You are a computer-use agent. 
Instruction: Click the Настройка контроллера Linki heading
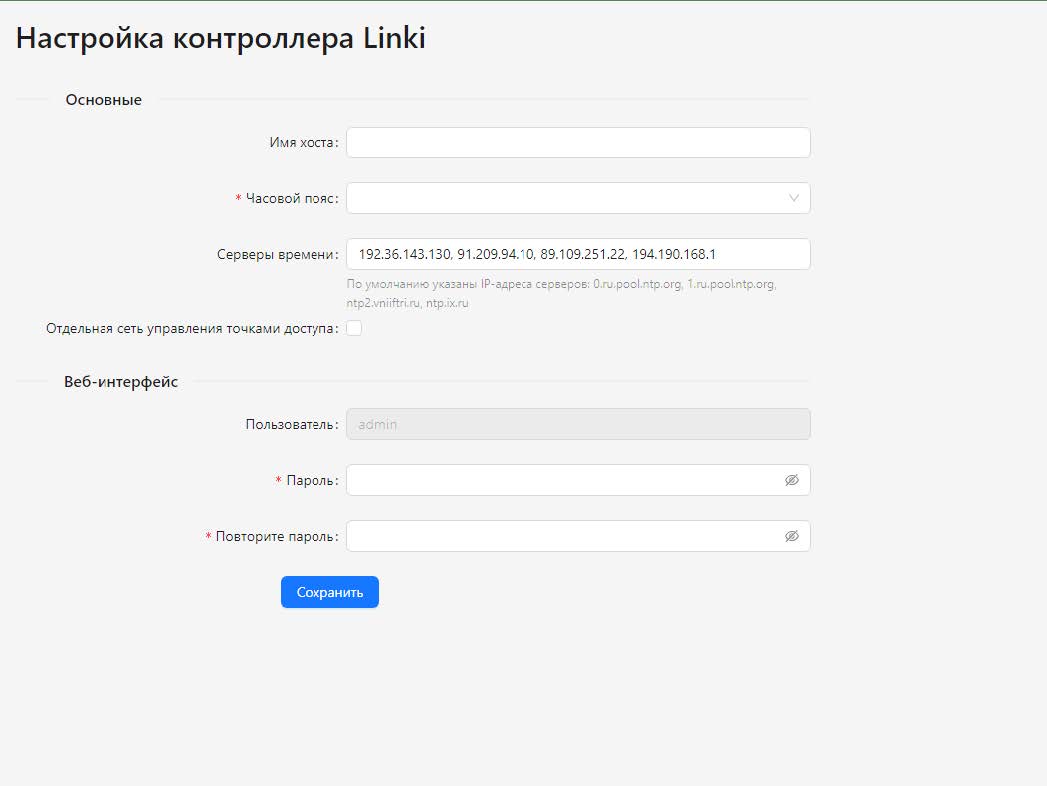pos(221,38)
